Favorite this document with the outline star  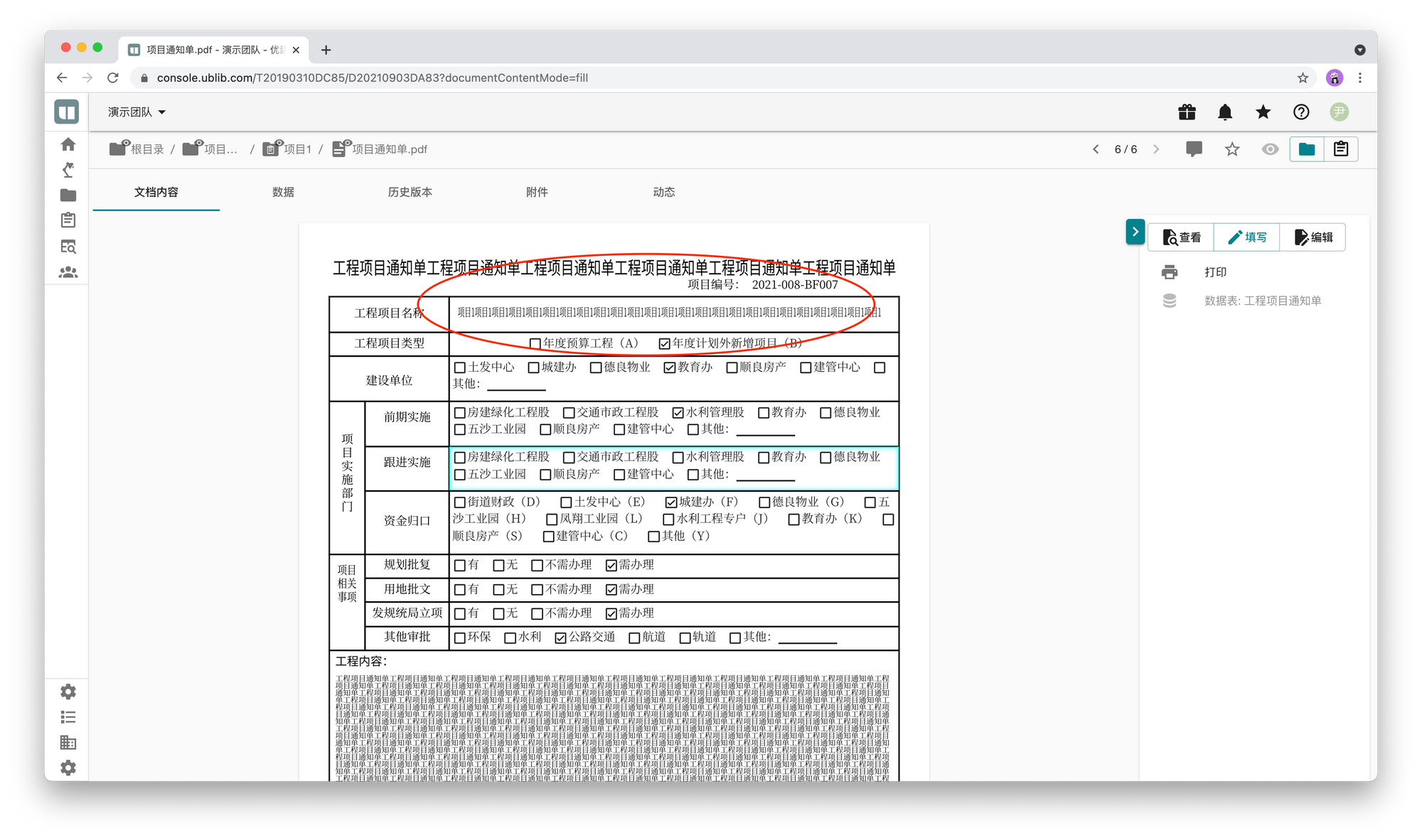[1232, 149]
